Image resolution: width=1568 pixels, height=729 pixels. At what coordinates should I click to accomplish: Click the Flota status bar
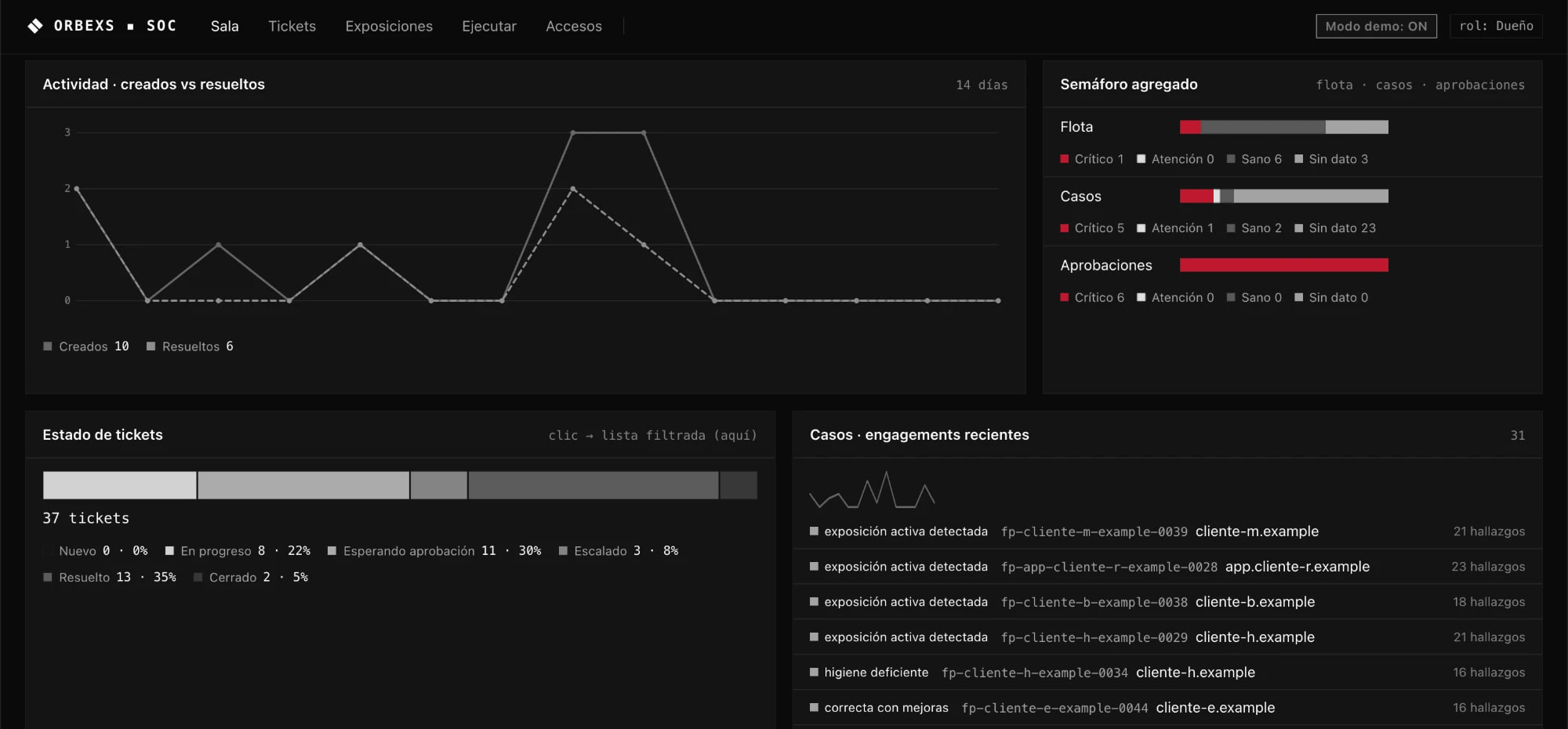point(1283,127)
